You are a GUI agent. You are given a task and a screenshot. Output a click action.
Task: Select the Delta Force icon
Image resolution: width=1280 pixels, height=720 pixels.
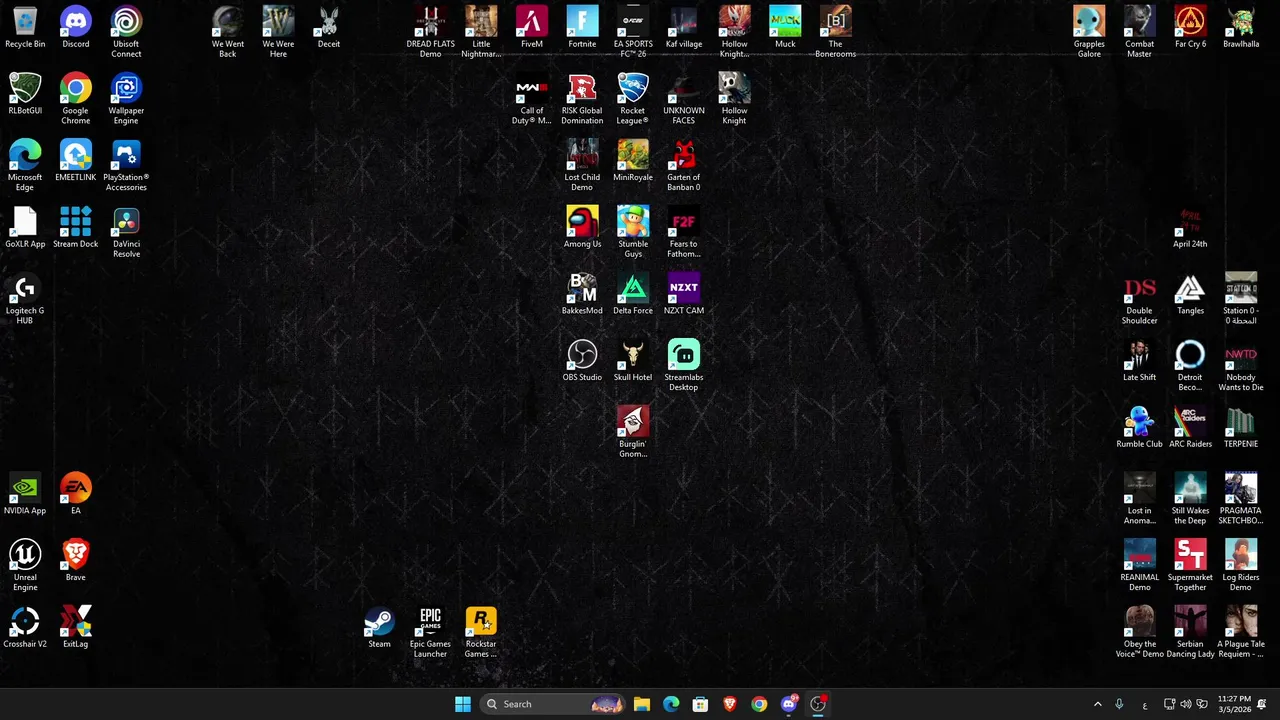(x=633, y=294)
